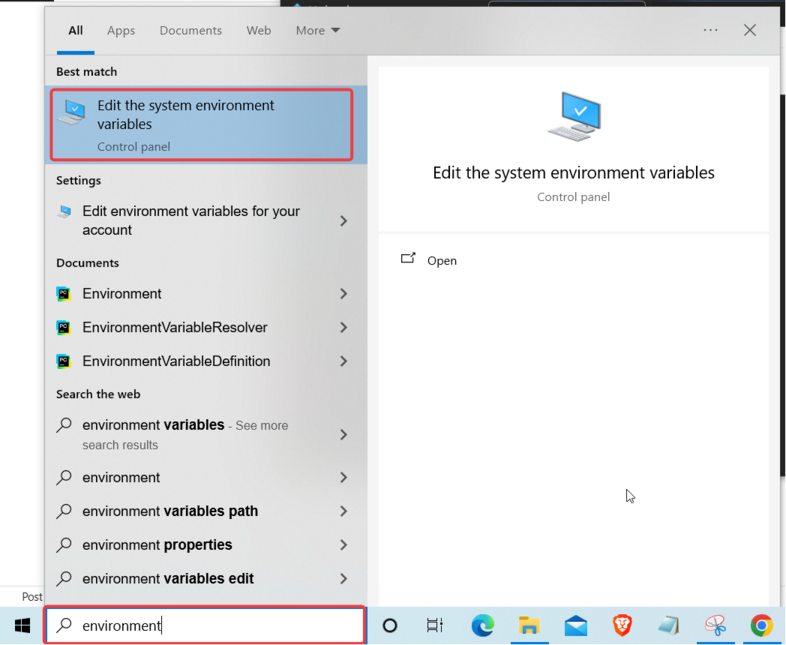This screenshot has width=786, height=645.
Task: Click Open in the preview pane
Action: point(442,261)
